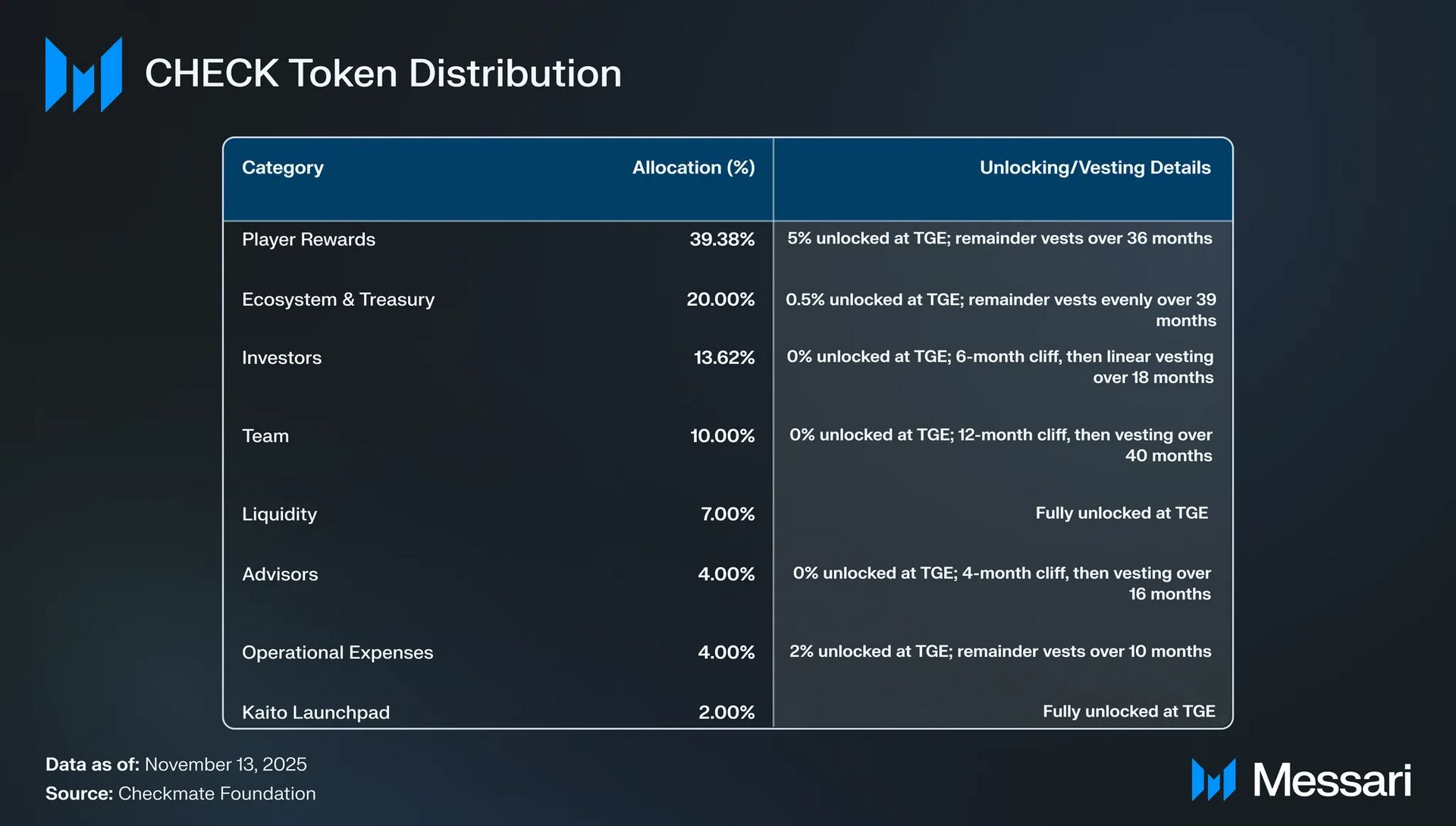Select the Investors category cell

[x=281, y=358]
